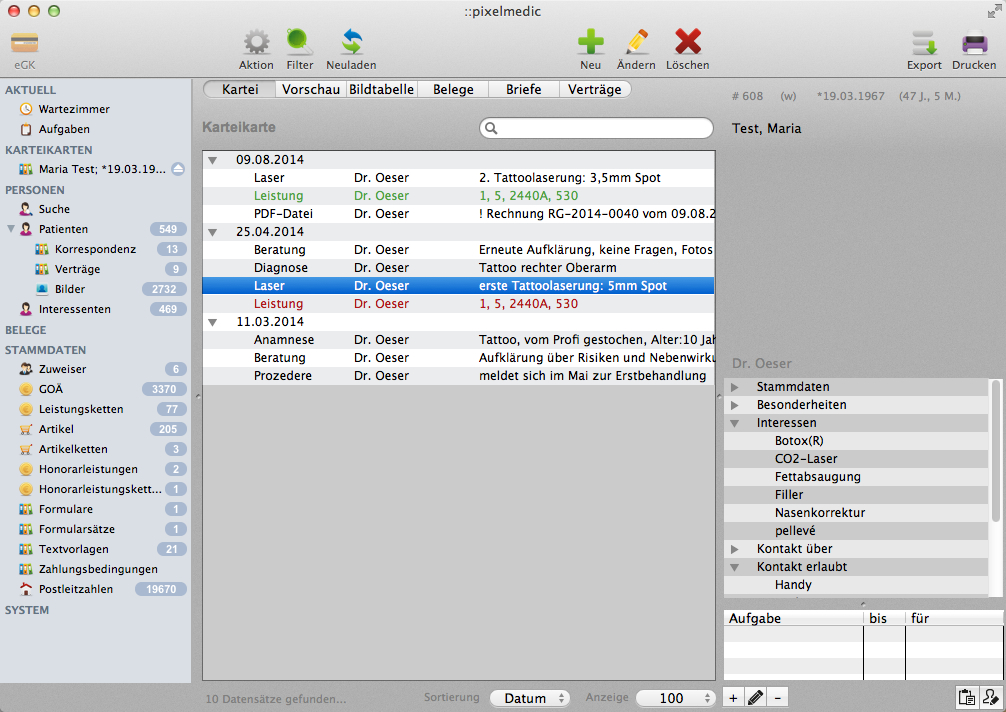This screenshot has height=712, width=1006.
Task: Switch to the Verträge tab
Action: coord(595,89)
